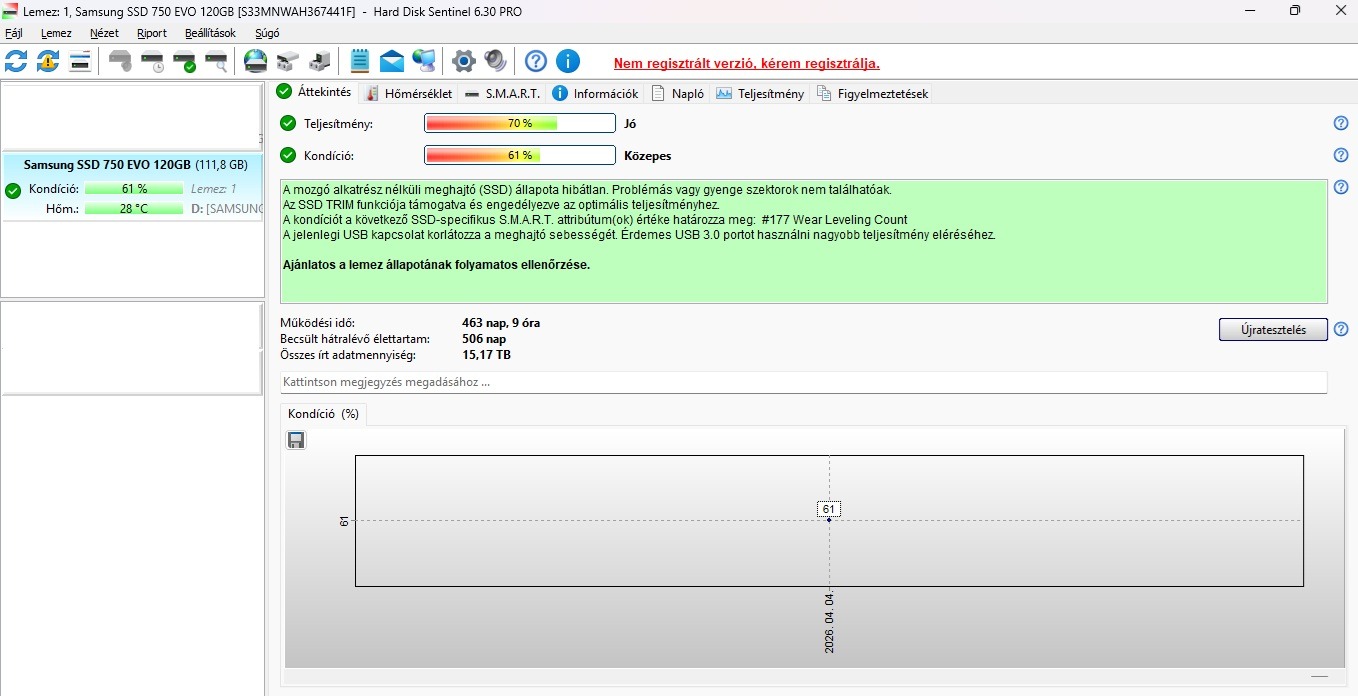
Task: Click the '506 nap' estimated lifetime value
Action: [484, 339]
